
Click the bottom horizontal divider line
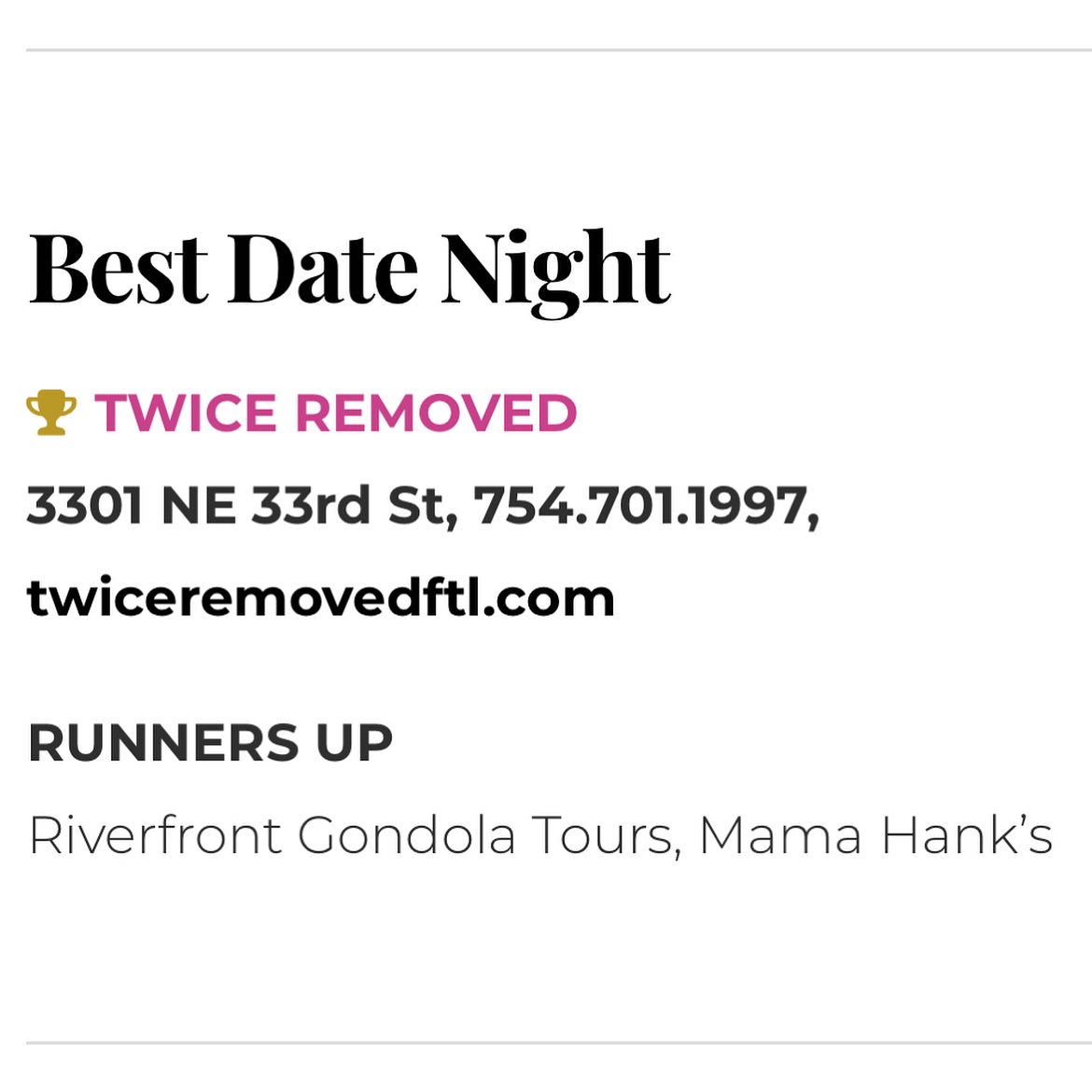[559, 1043]
